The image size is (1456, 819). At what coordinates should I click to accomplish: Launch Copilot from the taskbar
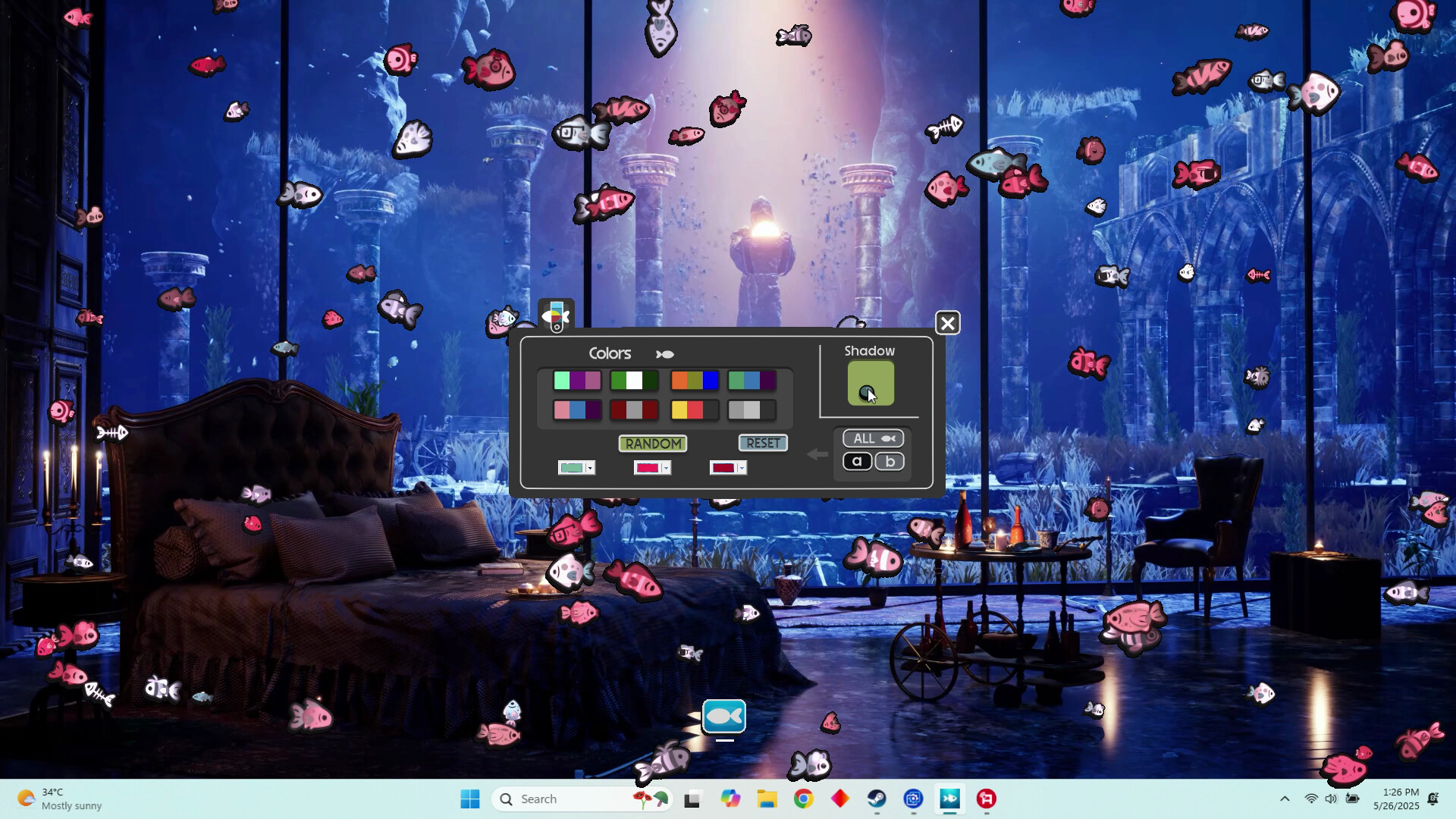click(x=730, y=799)
